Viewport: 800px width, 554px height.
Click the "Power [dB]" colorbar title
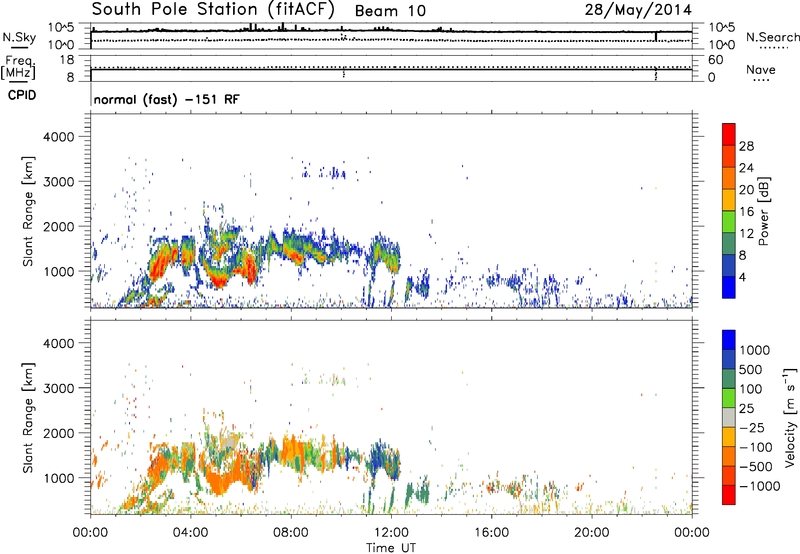click(763, 211)
